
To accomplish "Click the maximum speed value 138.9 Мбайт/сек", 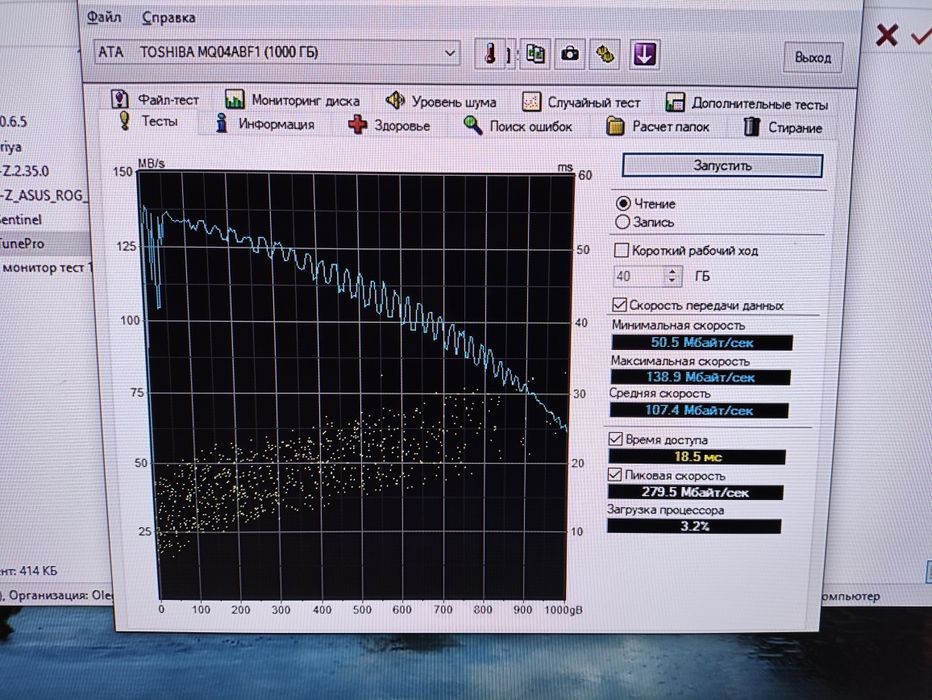I will (x=700, y=377).
